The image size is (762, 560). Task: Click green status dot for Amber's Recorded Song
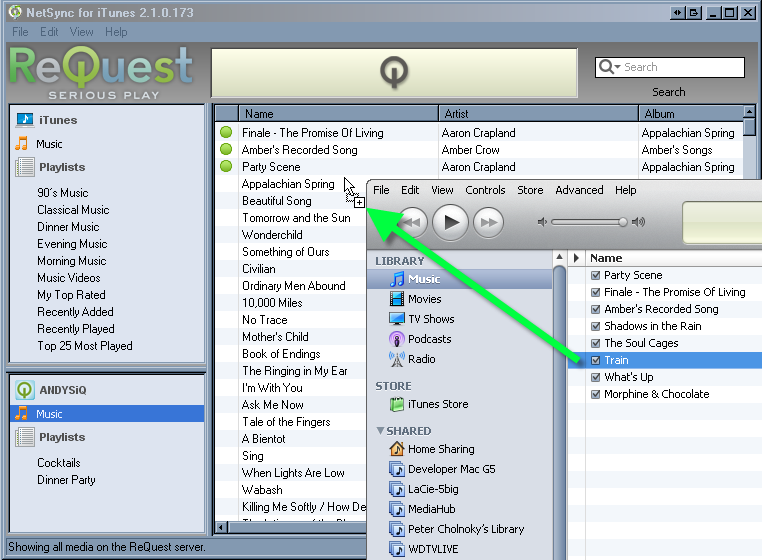(226, 149)
